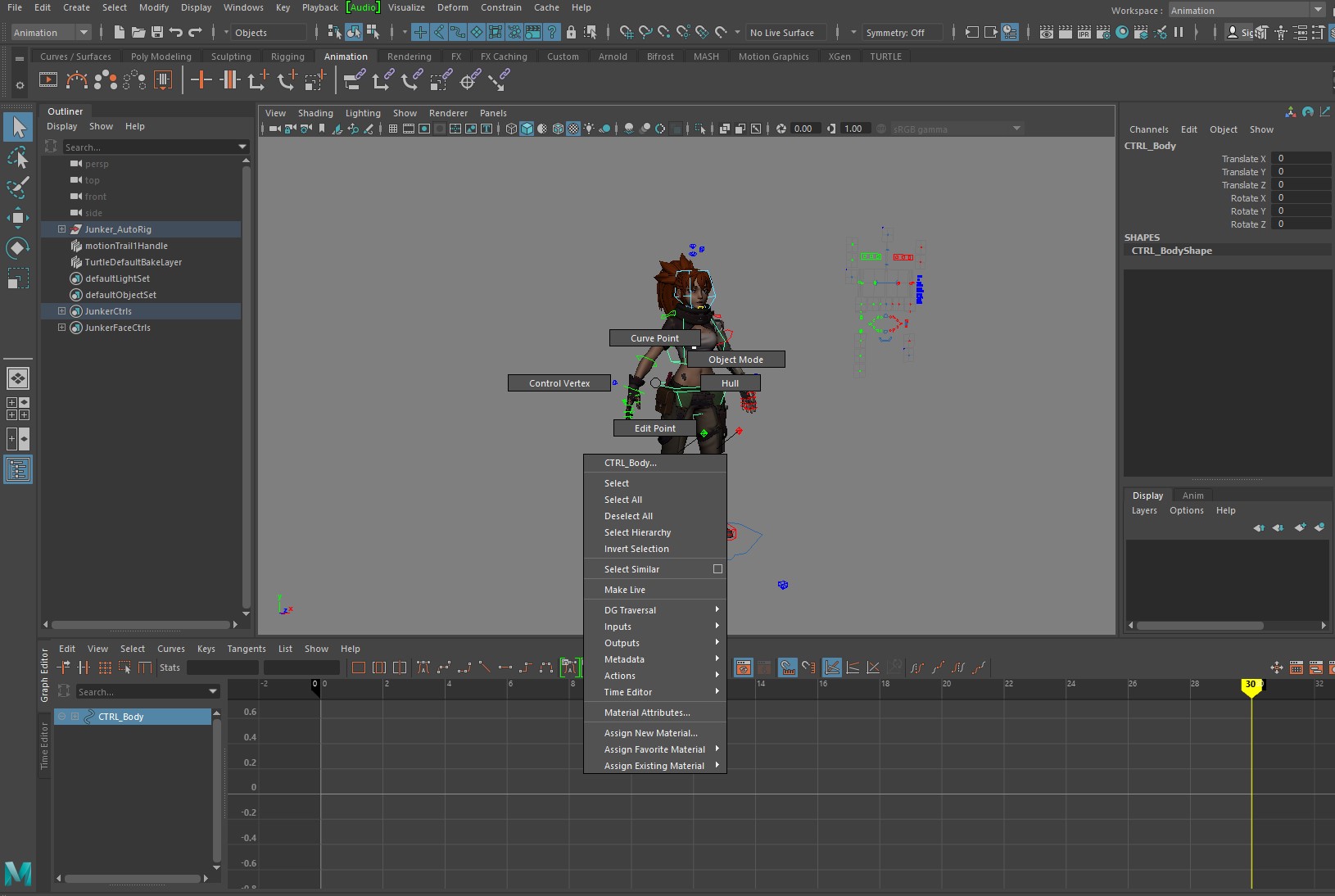Click the lock selection icon

click(571, 33)
